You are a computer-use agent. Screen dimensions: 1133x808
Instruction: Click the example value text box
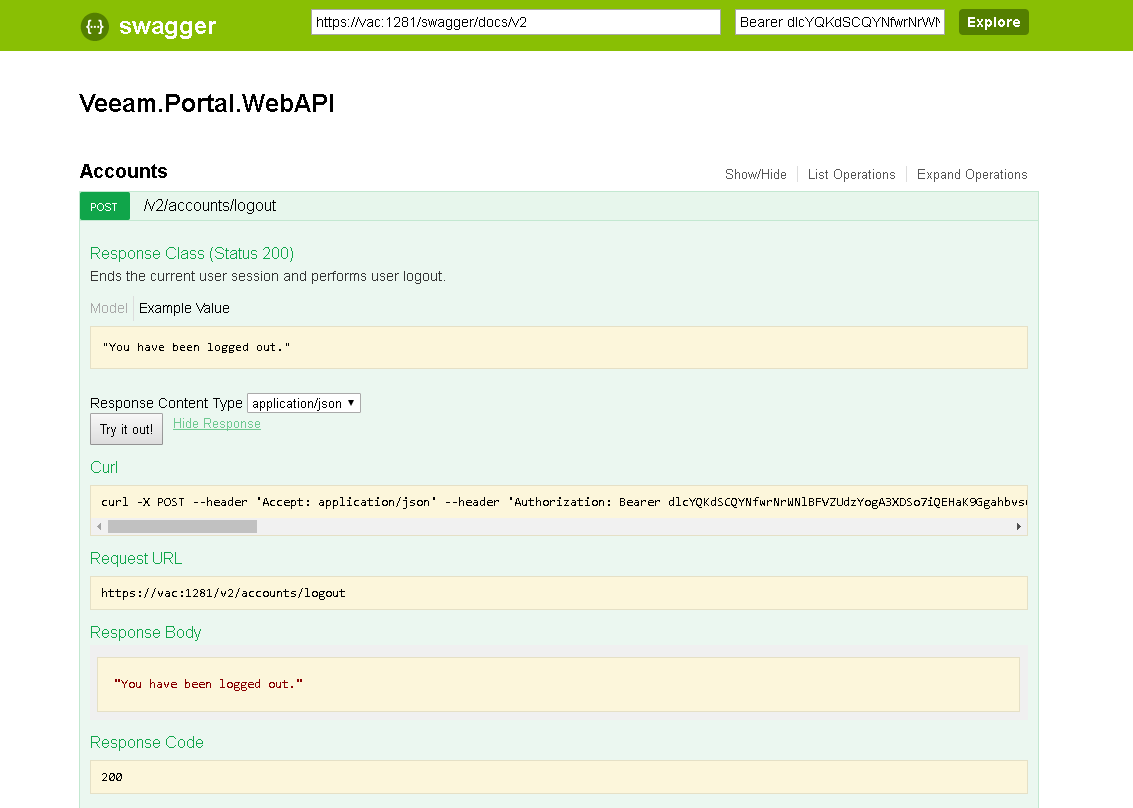coord(558,347)
